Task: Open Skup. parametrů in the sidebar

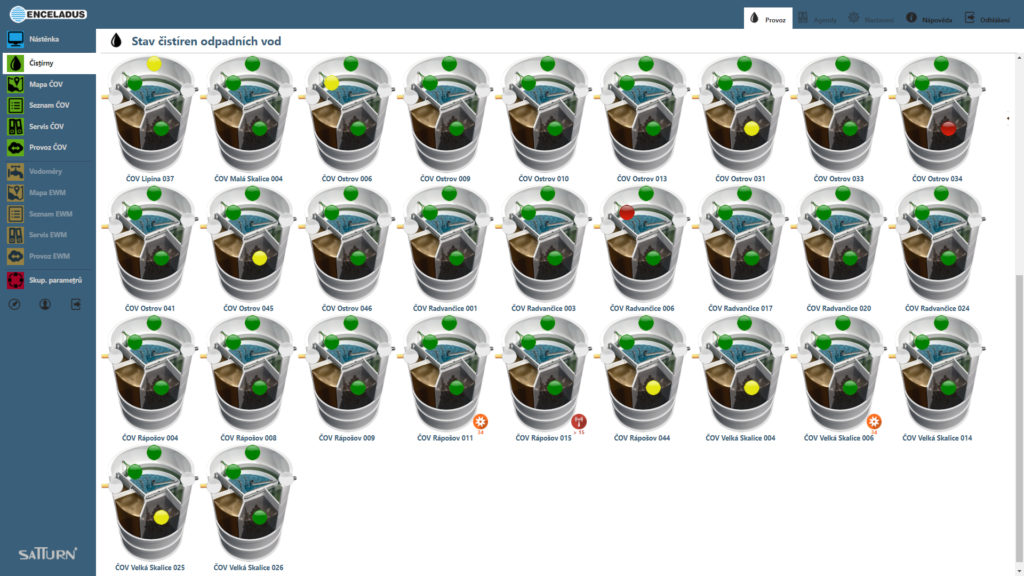Action: (x=48, y=280)
